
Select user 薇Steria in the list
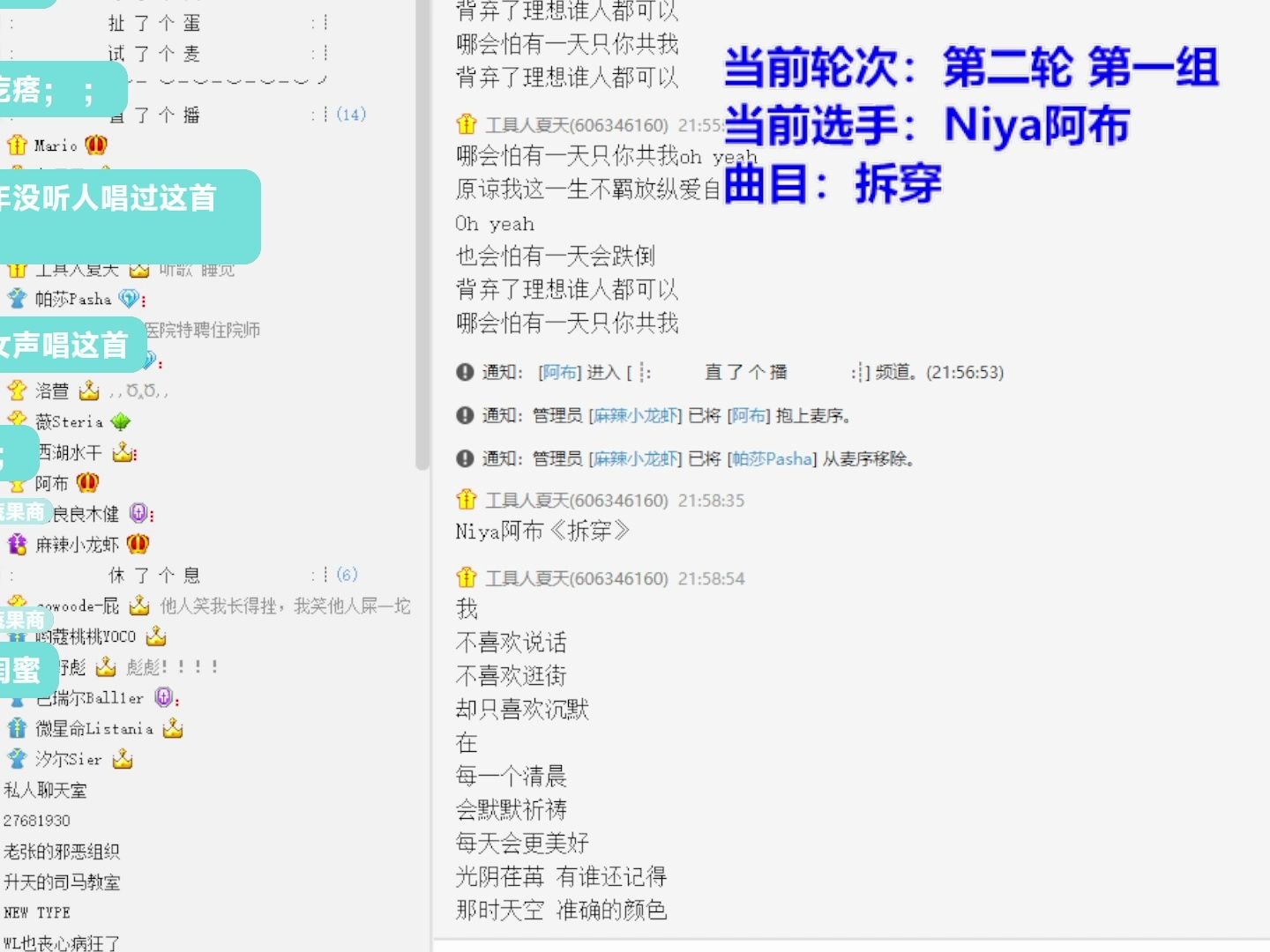click(x=69, y=421)
